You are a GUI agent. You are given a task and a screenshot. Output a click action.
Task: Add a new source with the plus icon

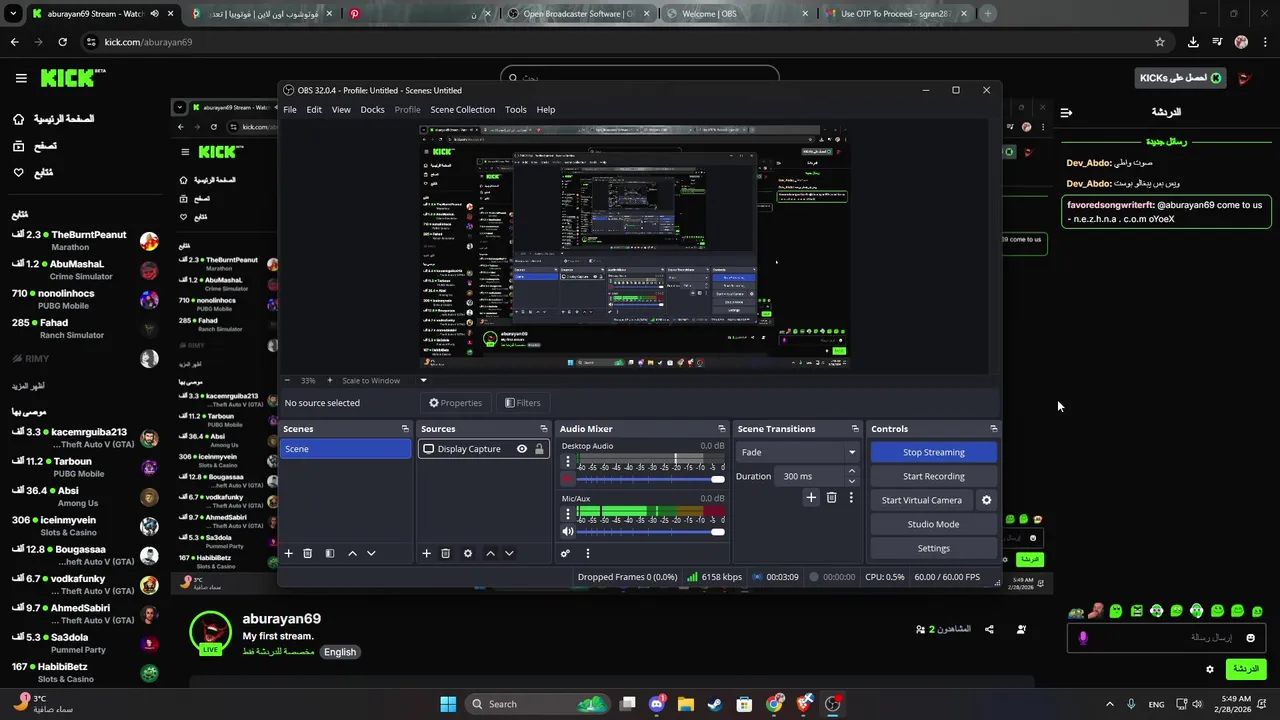[x=426, y=553]
